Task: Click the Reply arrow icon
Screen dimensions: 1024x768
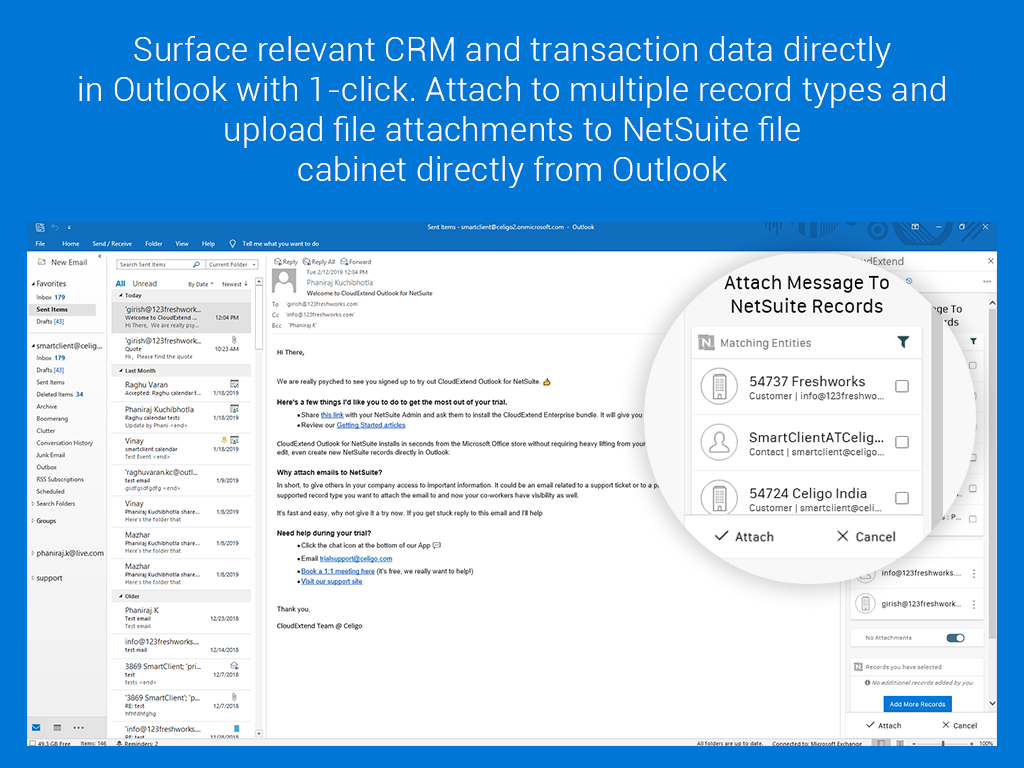Action: tap(278, 262)
